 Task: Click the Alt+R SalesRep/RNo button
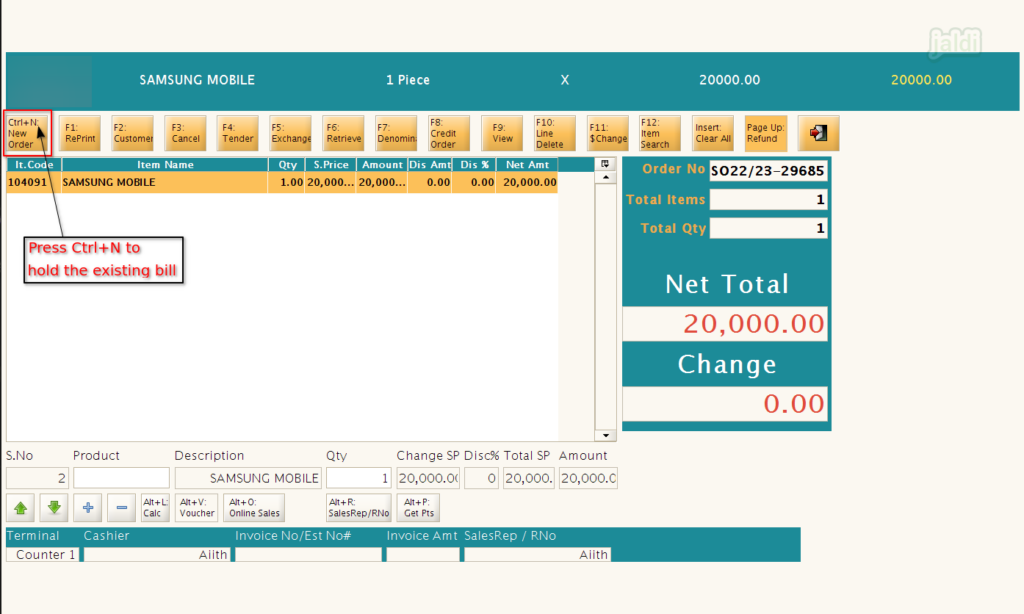coord(359,508)
